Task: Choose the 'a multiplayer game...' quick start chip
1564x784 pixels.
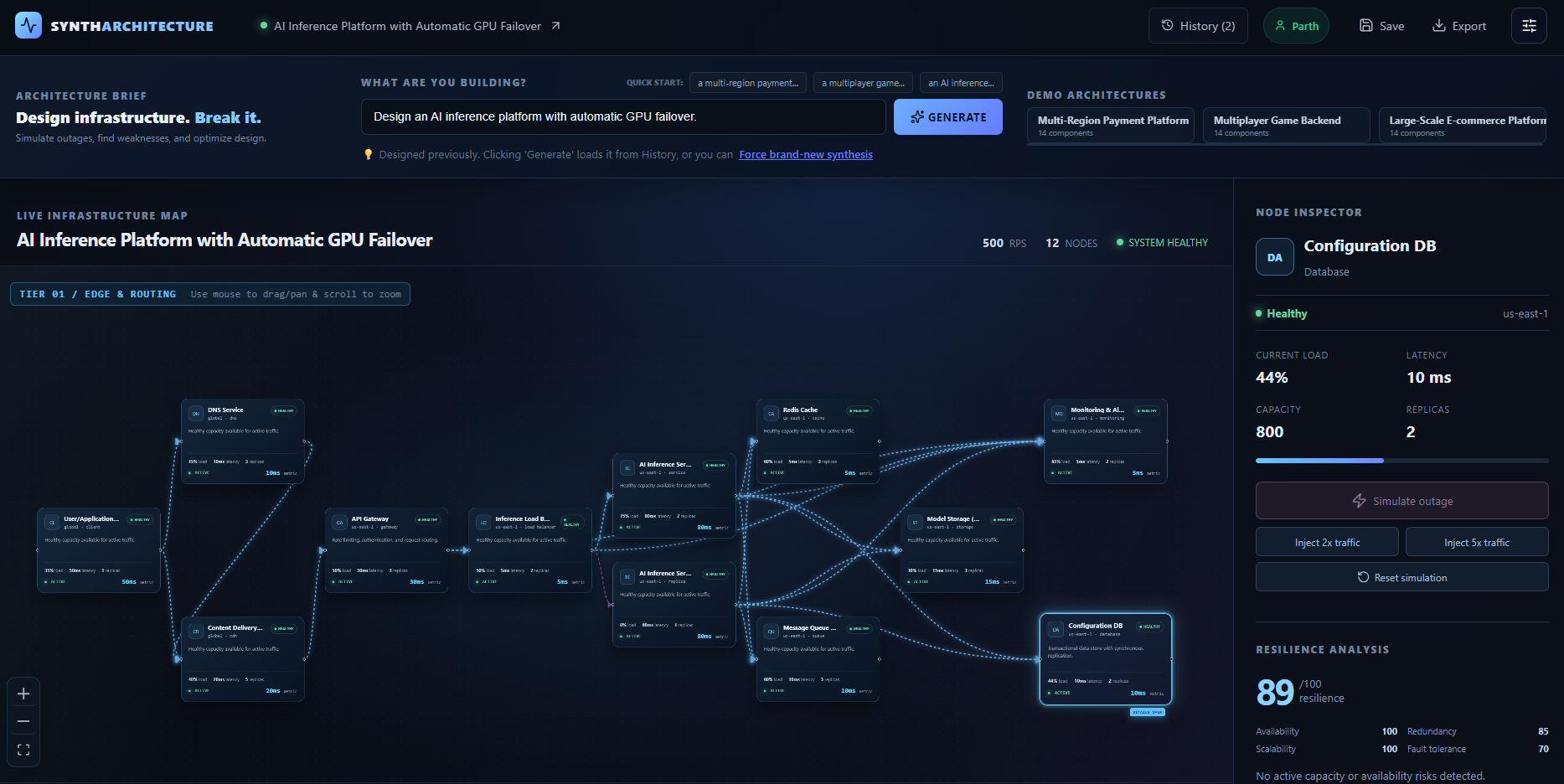Action: tap(863, 83)
